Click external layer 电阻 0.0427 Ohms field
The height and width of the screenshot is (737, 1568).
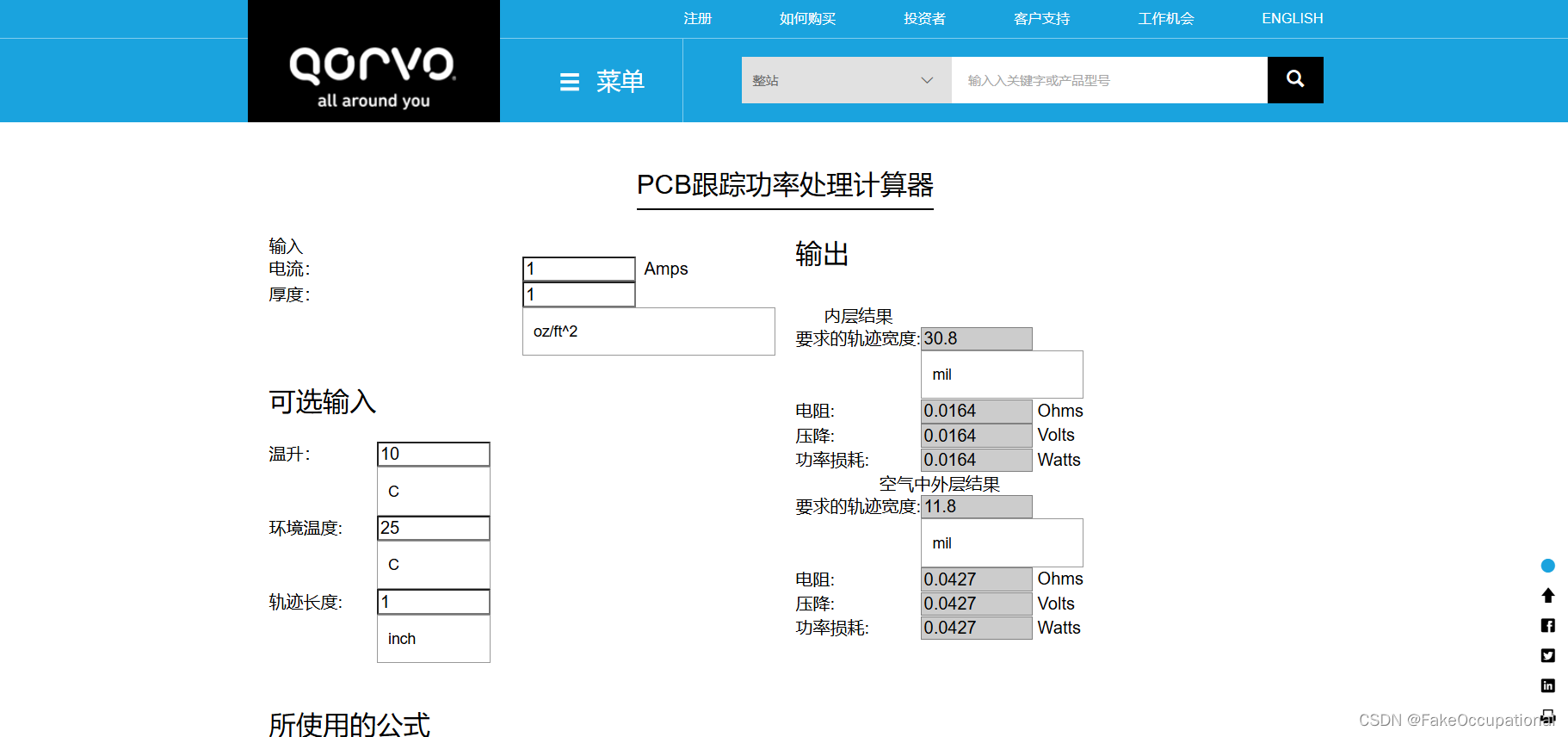click(977, 579)
